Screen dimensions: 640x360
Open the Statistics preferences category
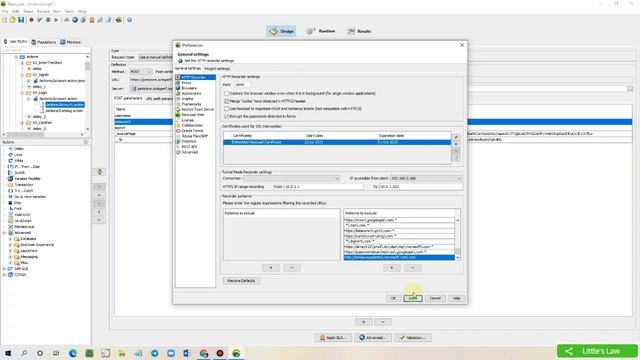[x=189, y=141]
